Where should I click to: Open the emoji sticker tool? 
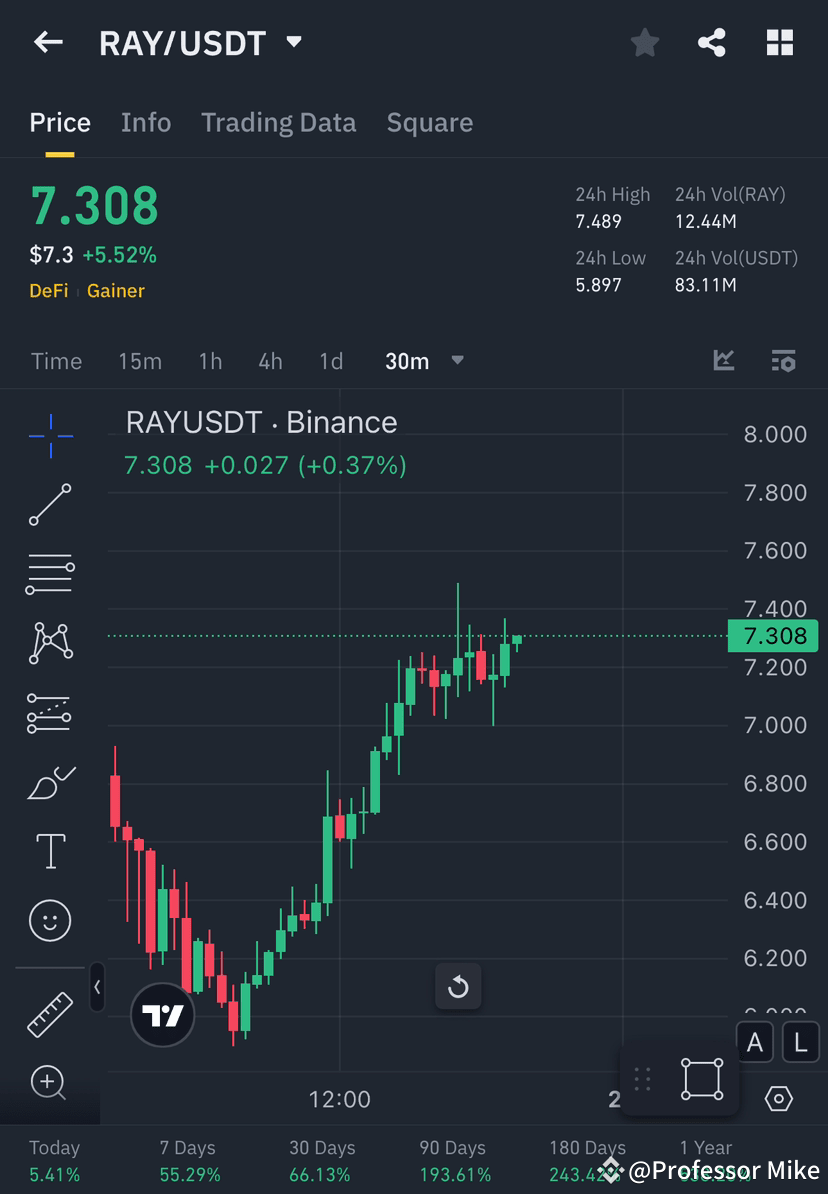point(50,920)
